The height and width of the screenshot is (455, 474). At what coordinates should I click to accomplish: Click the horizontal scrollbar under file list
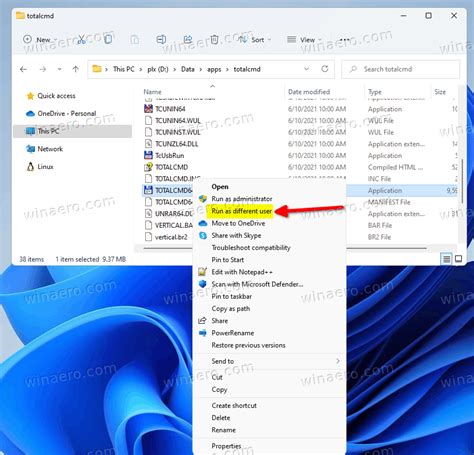[x=285, y=248]
